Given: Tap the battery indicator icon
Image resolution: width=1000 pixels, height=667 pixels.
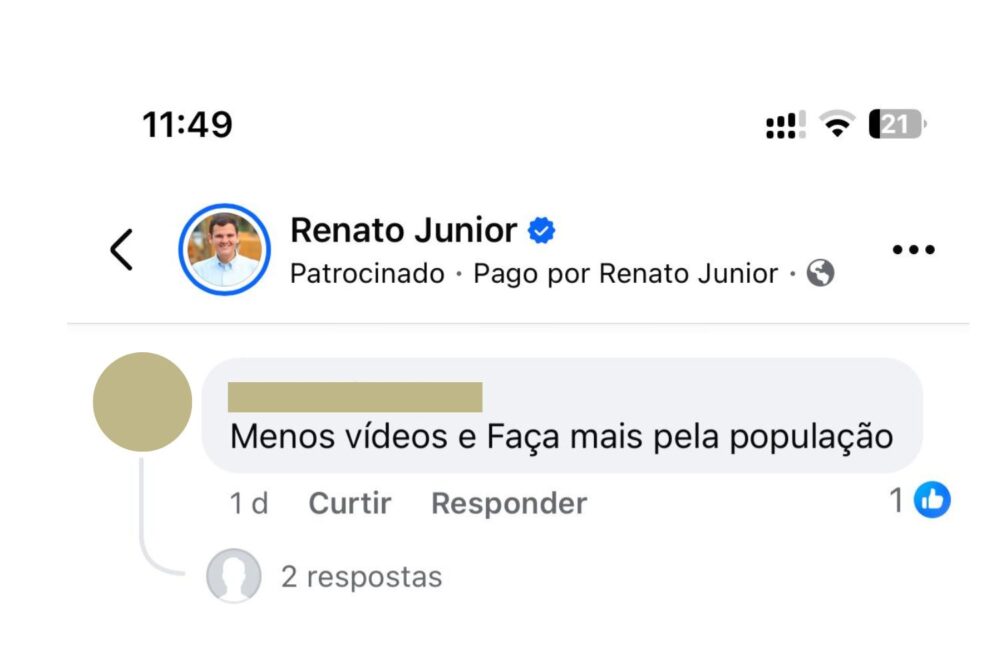Looking at the screenshot, I should [897, 125].
